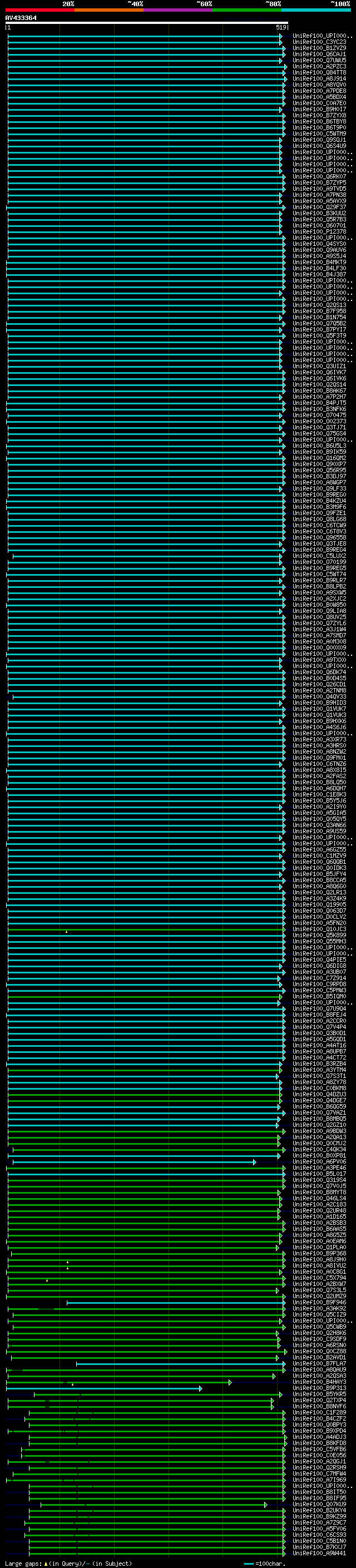This screenshot has width=356, height=1568.
Task: Click hit UniRef100_Q84TT8
Action: click(x=319, y=72)
